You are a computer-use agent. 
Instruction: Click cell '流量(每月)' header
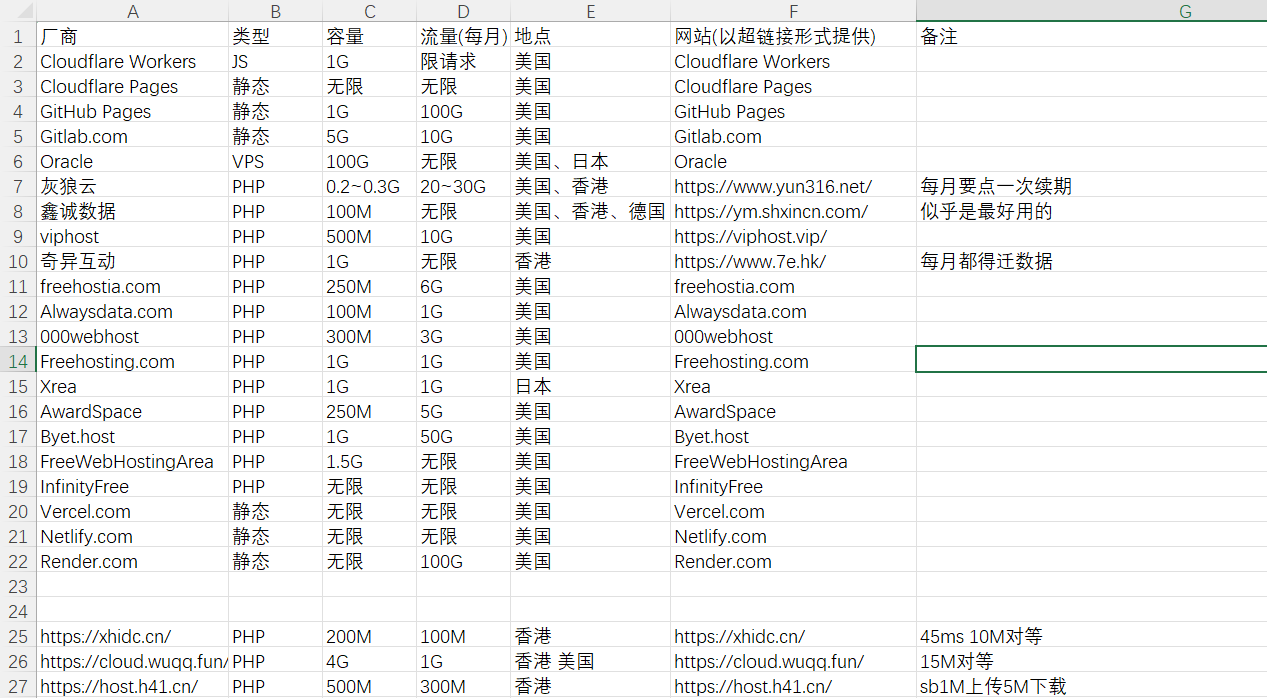click(464, 36)
